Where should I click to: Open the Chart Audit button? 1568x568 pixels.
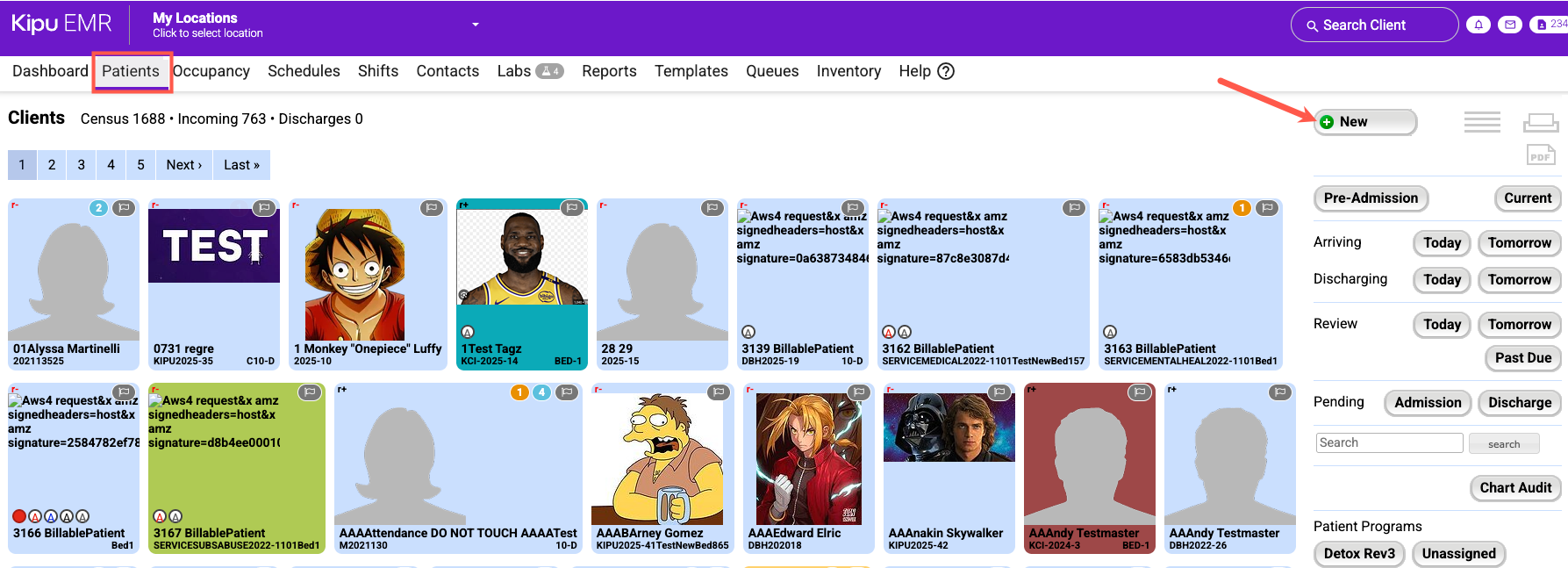tap(1514, 488)
